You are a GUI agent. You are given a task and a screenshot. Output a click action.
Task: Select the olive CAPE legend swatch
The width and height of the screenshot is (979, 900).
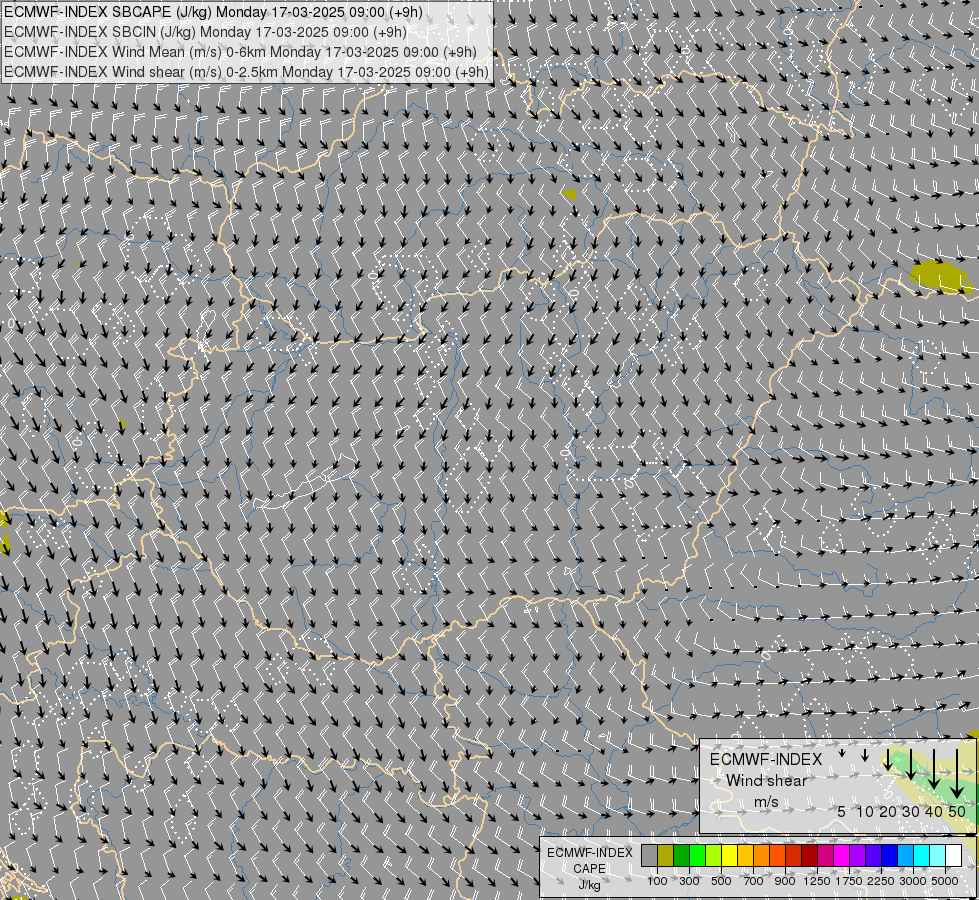pyautogui.click(x=666, y=856)
